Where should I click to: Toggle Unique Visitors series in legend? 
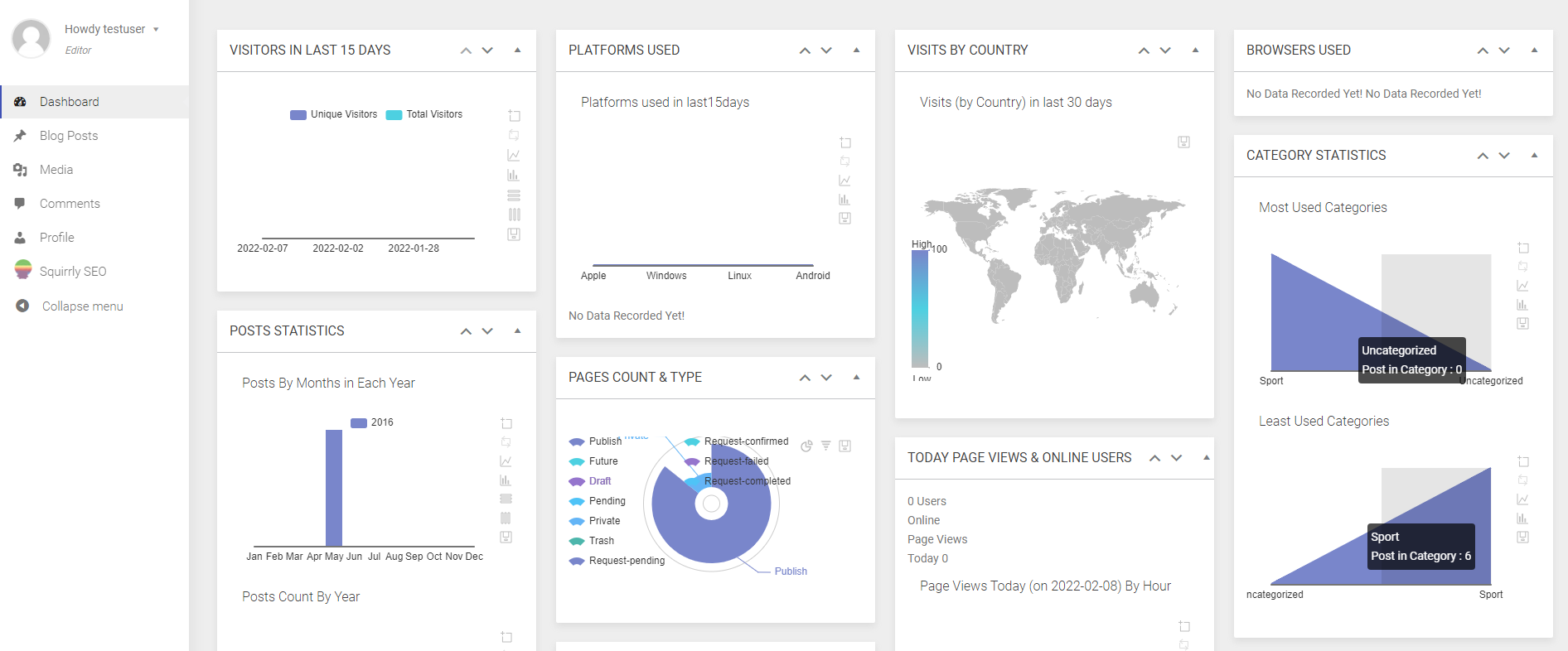point(333,114)
